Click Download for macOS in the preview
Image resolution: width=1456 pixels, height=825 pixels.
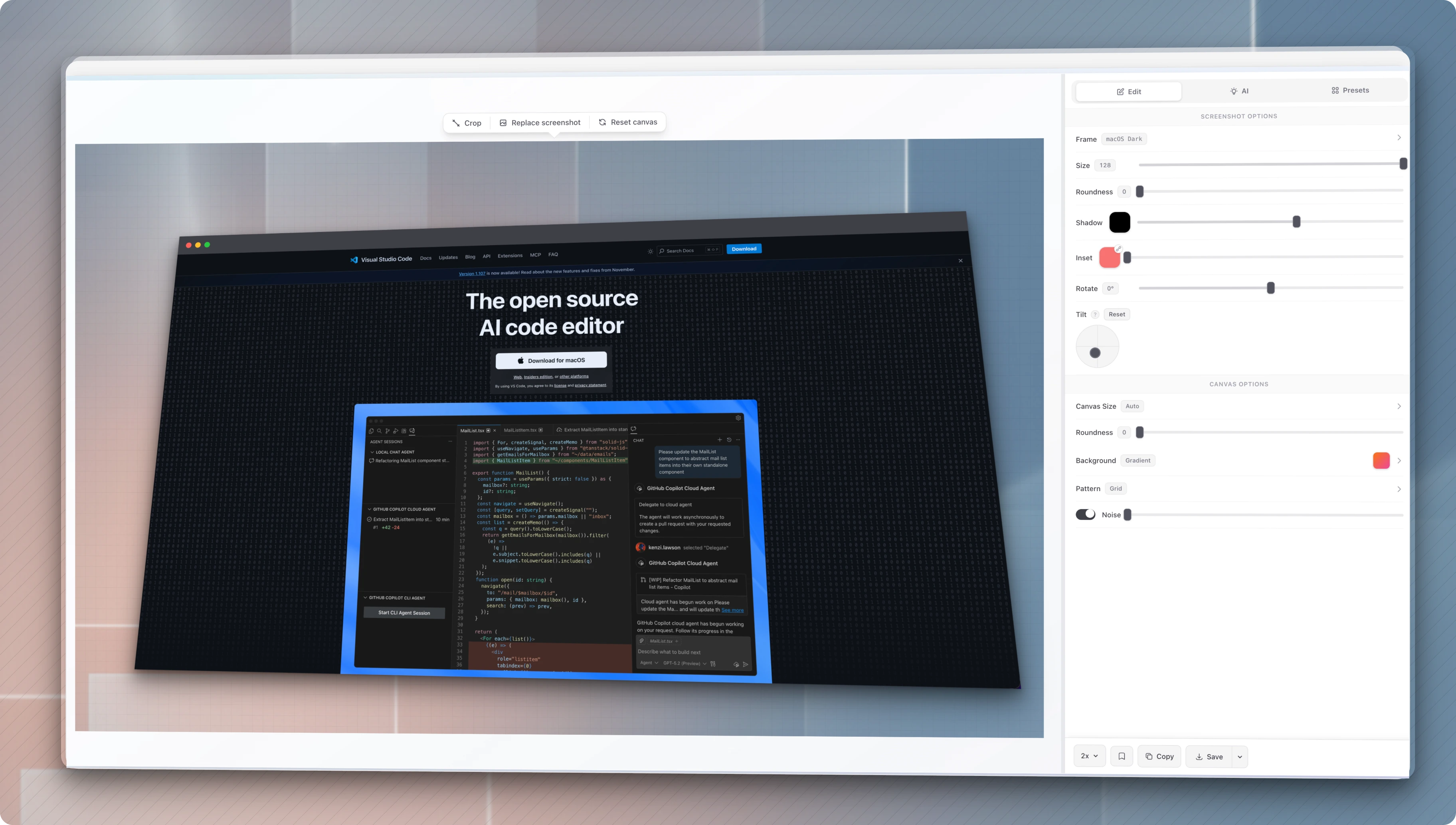[x=551, y=360]
